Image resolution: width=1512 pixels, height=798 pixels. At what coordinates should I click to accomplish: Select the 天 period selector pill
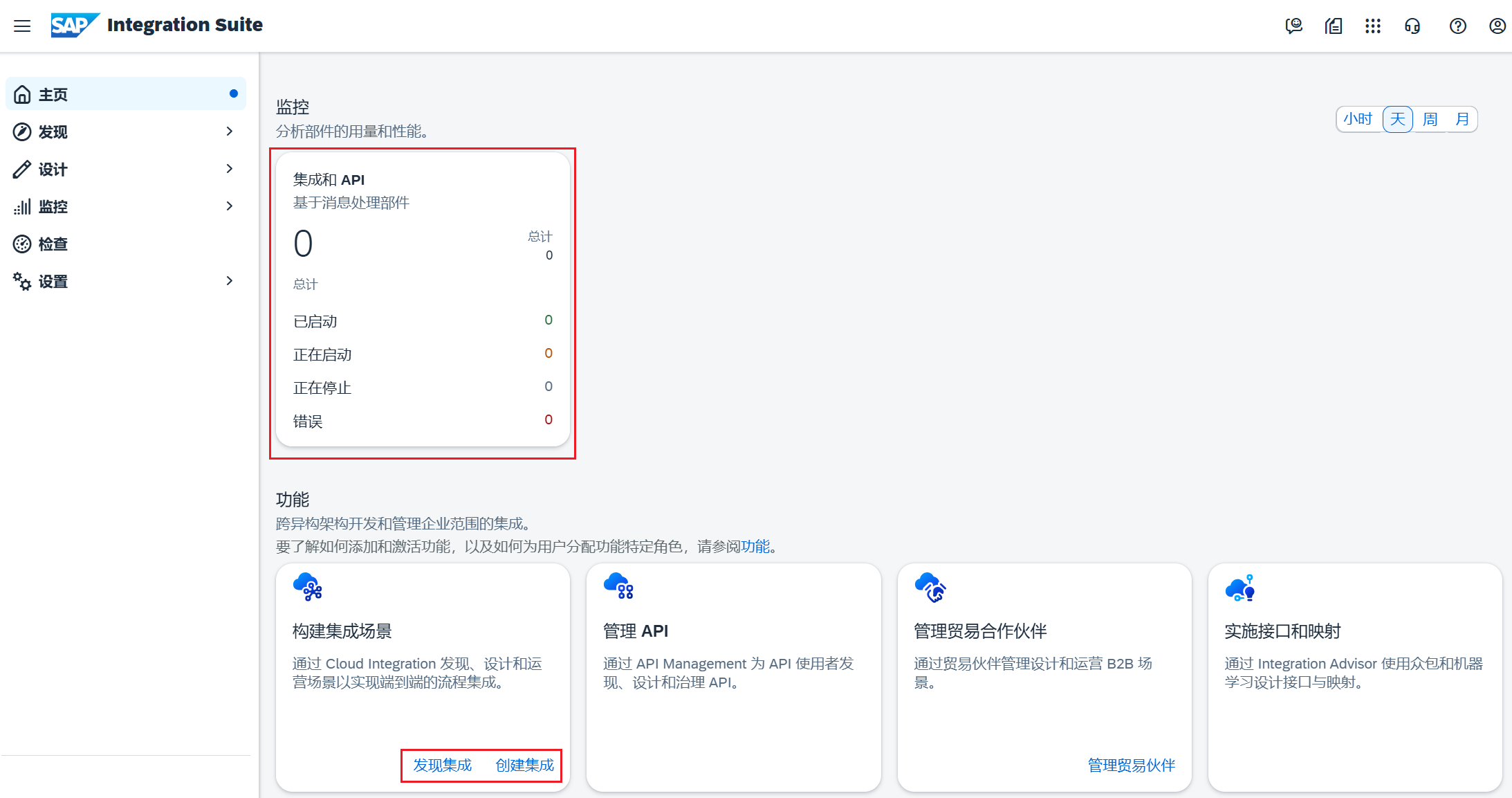pos(1396,118)
